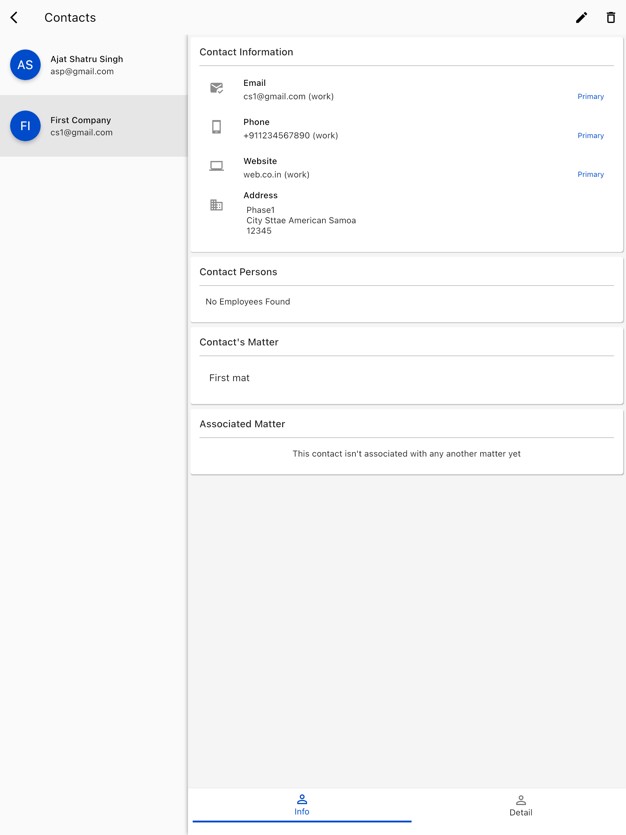
Task: Open the web.co.in website entry
Action: (x=275, y=175)
